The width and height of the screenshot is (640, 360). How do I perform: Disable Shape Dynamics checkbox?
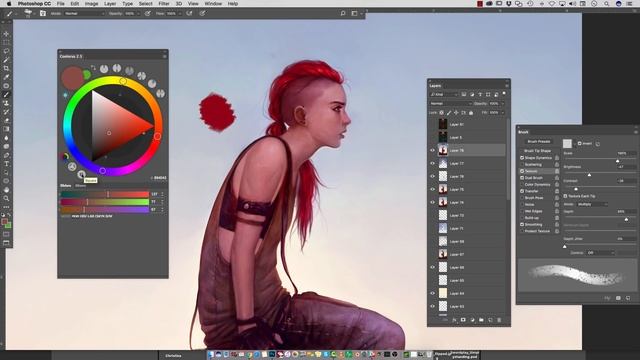(522, 158)
